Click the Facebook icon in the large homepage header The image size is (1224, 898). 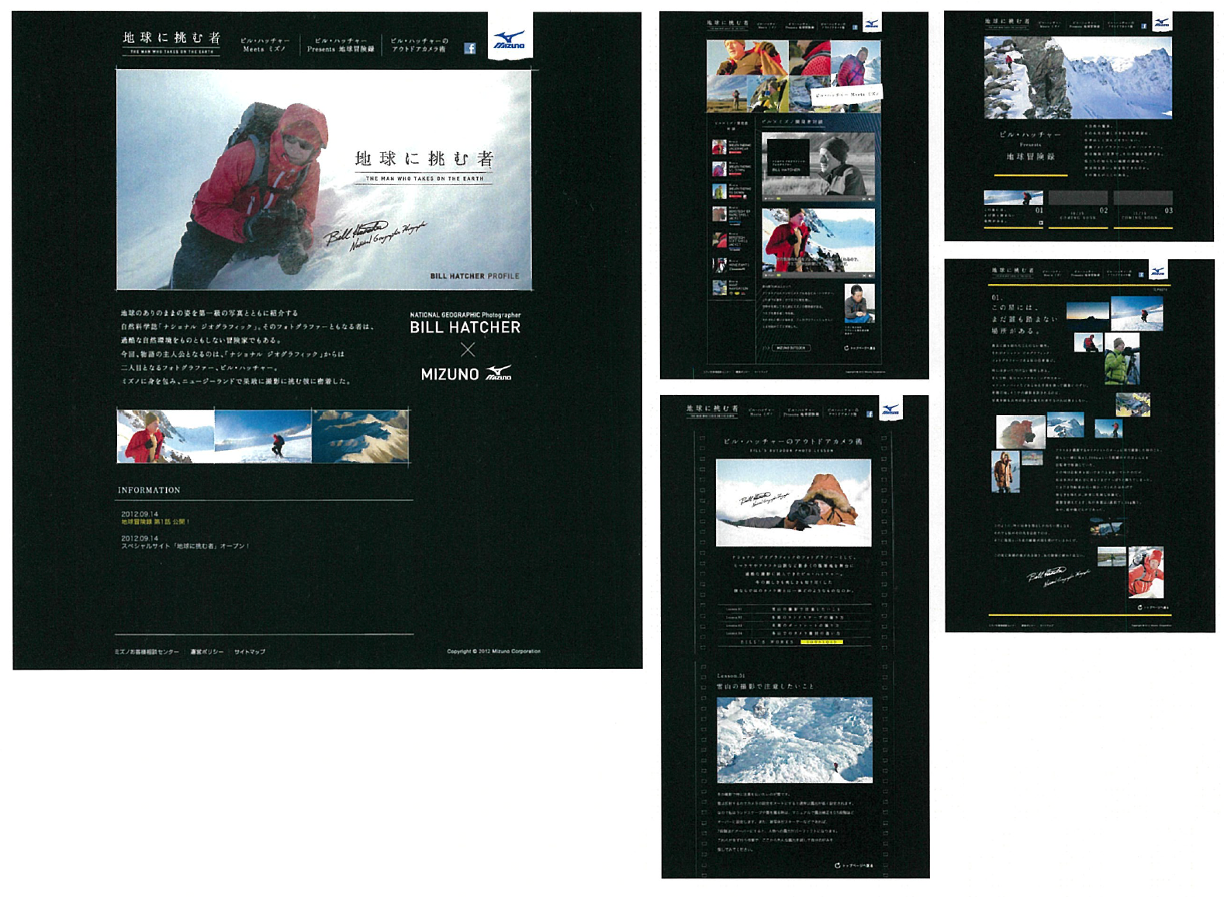(x=470, y=47)
